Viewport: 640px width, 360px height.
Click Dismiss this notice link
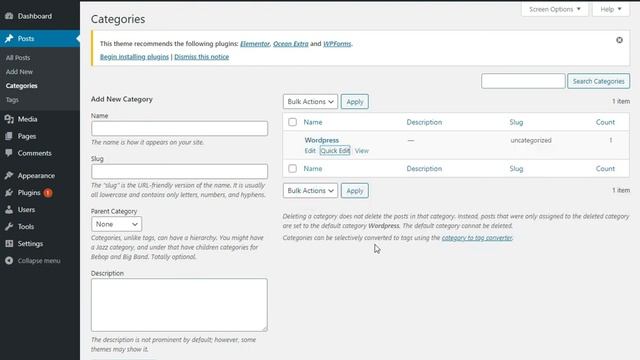point(202,57)
